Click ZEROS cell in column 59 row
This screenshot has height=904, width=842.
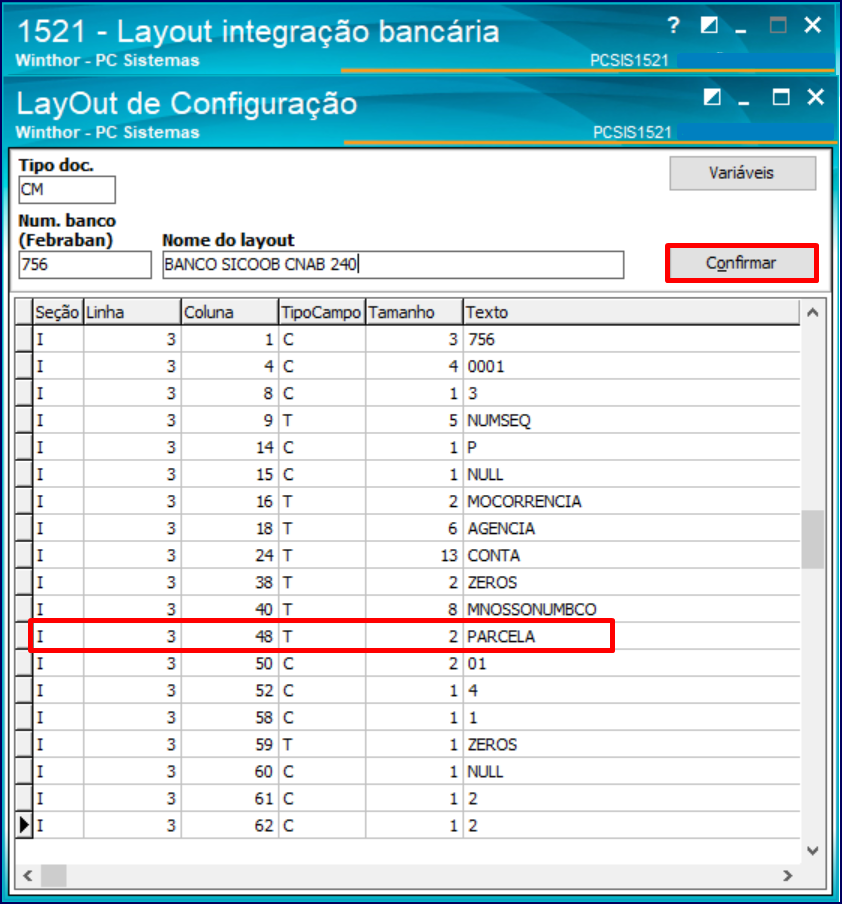tap(632, 745)
